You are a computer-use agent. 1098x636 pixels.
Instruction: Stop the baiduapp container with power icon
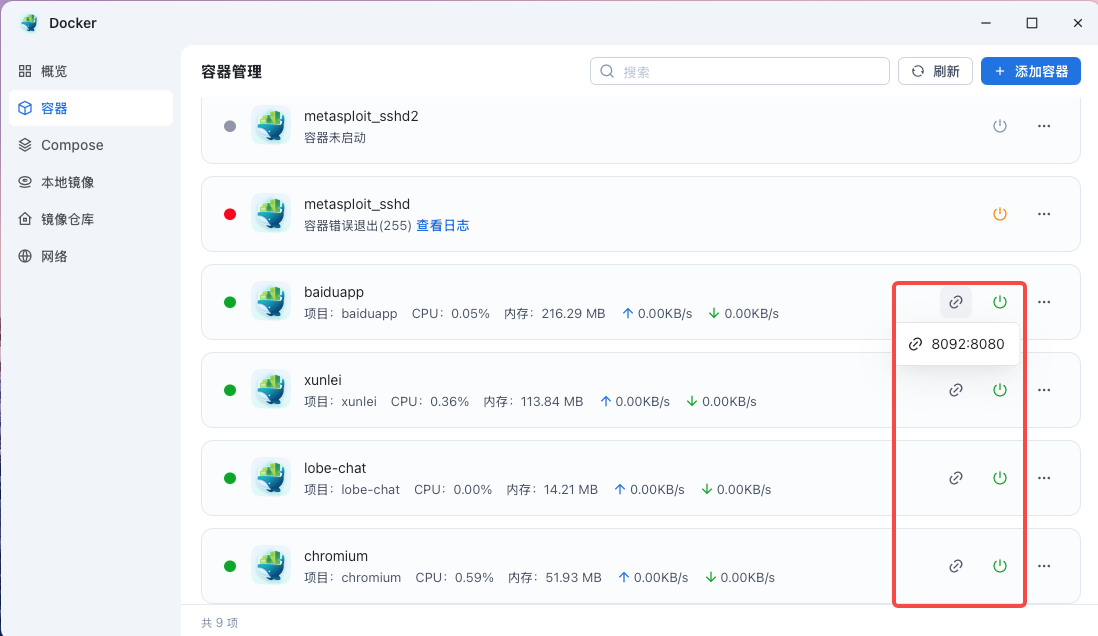coord(1000,302)
